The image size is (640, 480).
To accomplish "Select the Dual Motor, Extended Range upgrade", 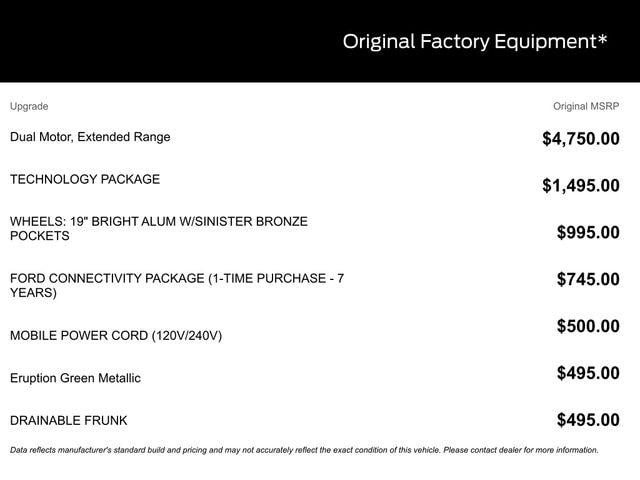I will point(90,137).
